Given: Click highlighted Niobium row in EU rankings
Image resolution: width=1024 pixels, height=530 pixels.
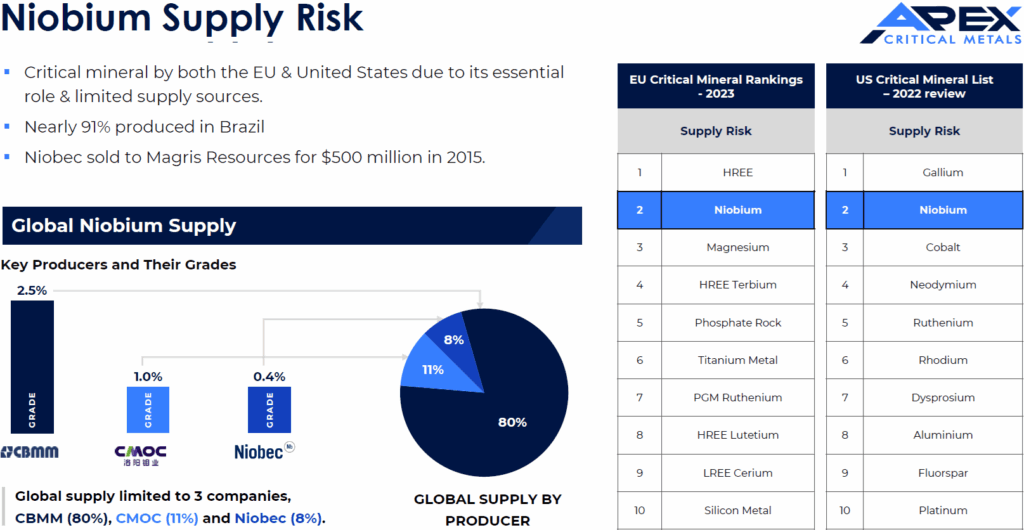Looking at the screenshot, I should [x=738, y=210].
